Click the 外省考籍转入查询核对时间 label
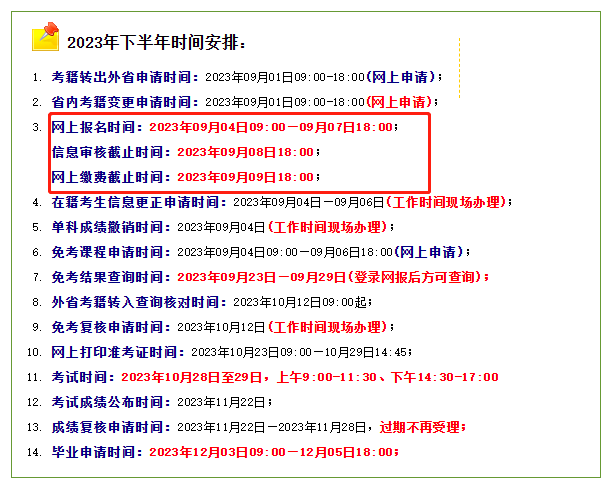This screenshot has height=479, width=613. (139, 302)
